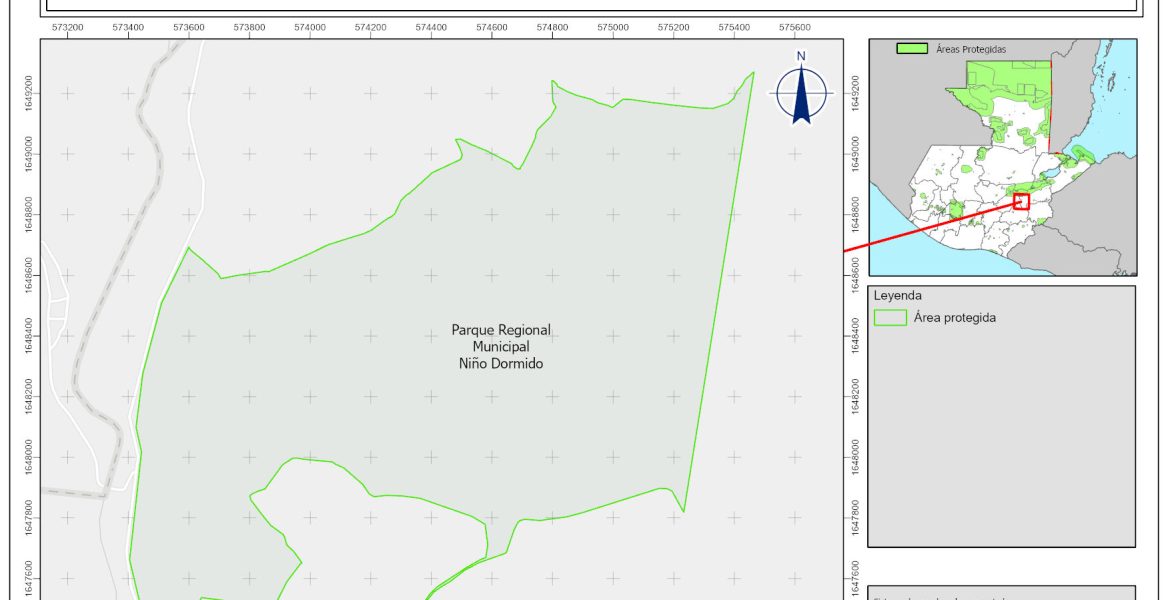The height and width of the screenshot is (600, 1170).
Task: Click the small street block on left map edge
Action: (x=56, y=308)
